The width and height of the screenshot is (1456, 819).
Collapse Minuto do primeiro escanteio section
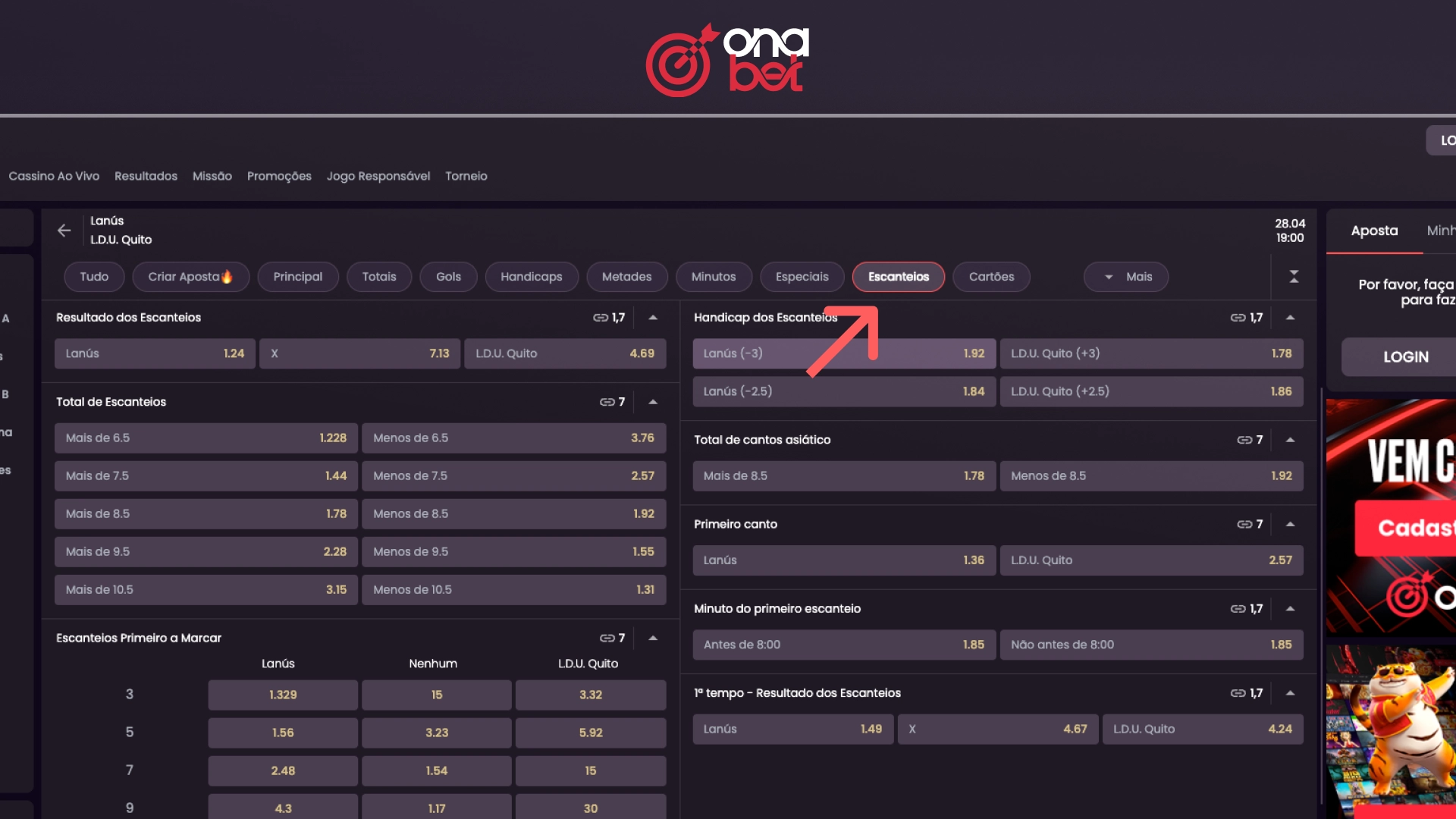[x=1290, y=609]
